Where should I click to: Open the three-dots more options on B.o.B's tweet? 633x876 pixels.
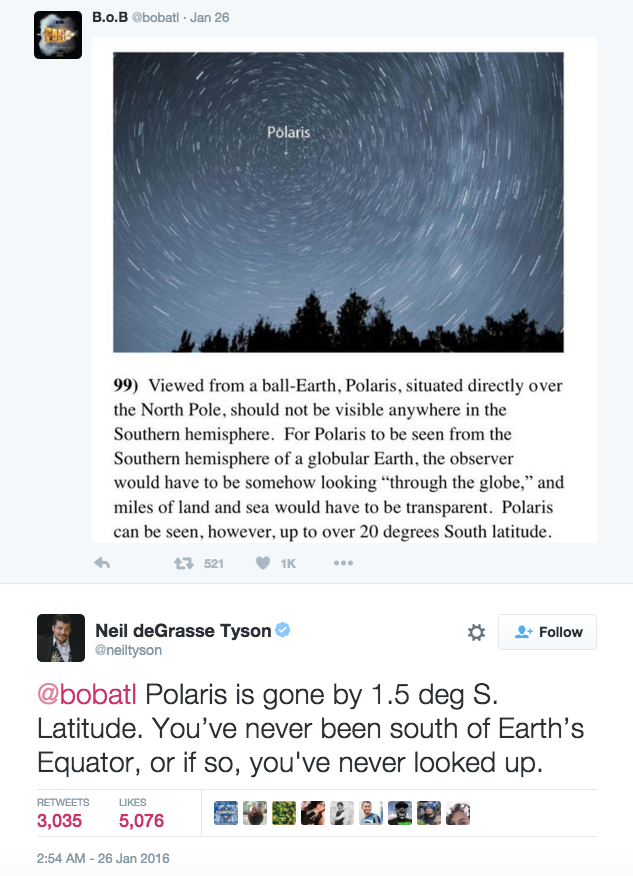point(343,563)
